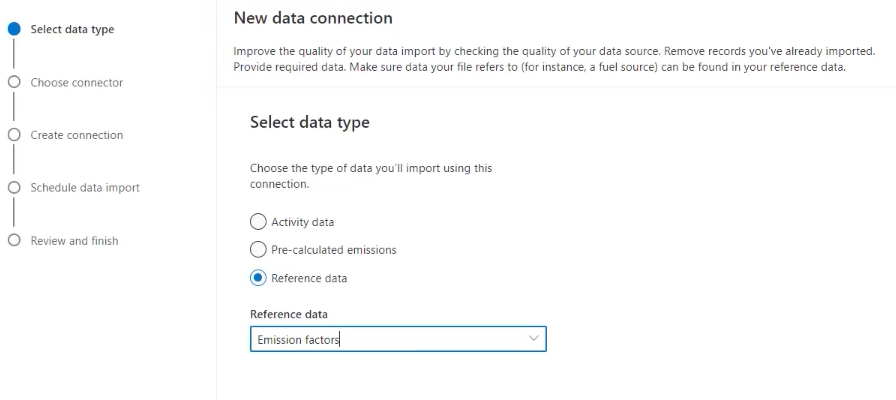This screenshot has width=896, height=400.
Task: Click the Activity data option text
Action: 303,222
